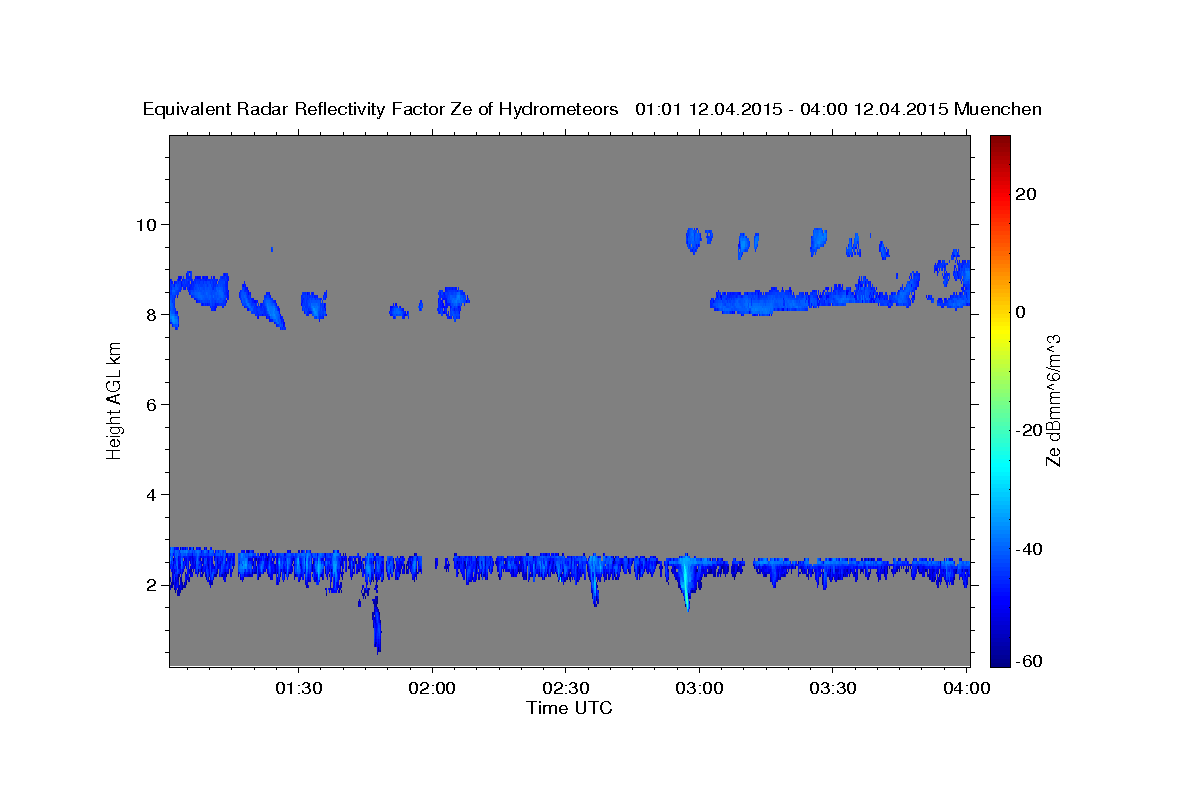The width and height of the screenshot is (1200, 800).
Task: Click the dark blue bottom of colorbar
Action: coord(1000,650)
